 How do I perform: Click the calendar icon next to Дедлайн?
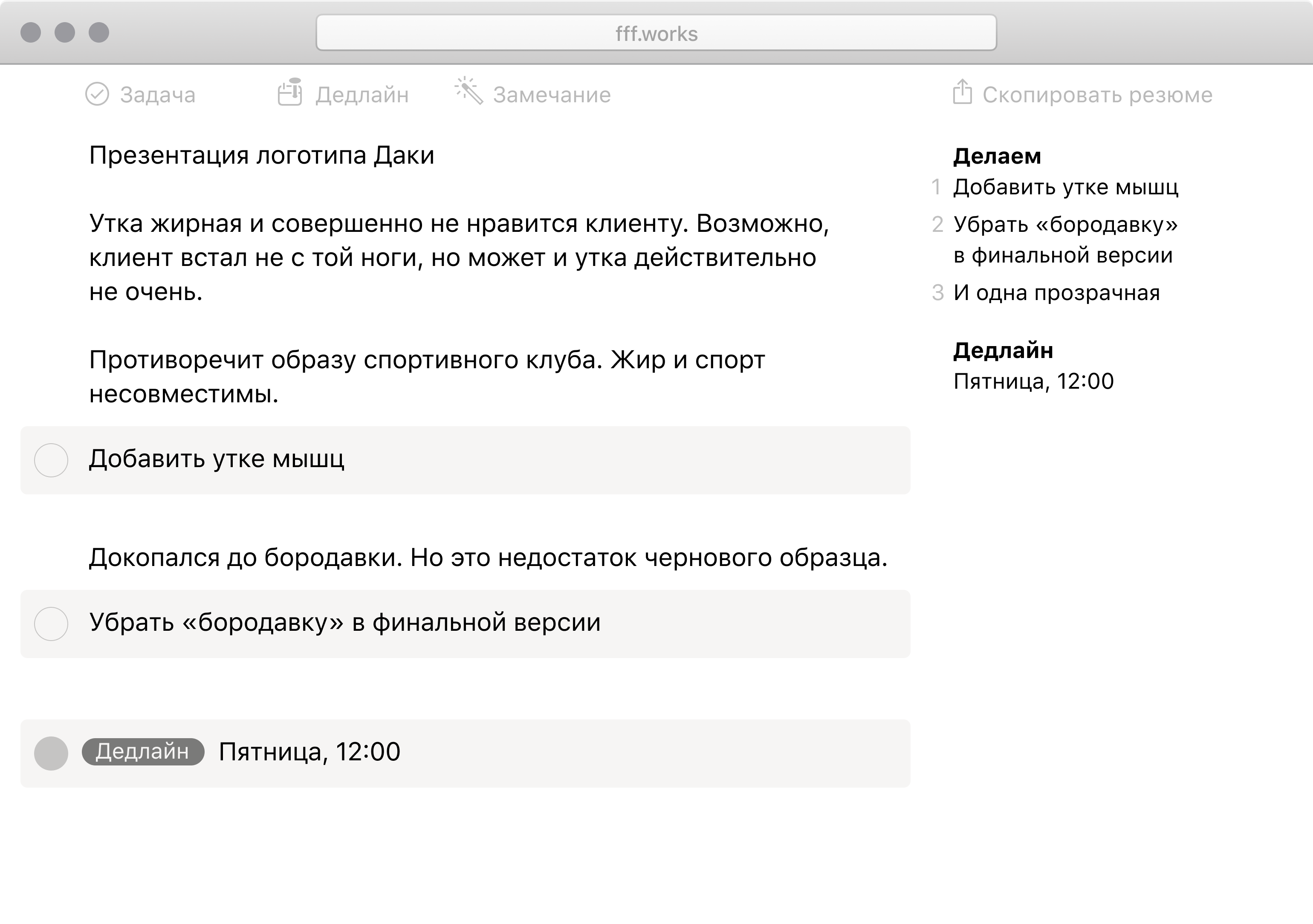[x=290, y=92]
